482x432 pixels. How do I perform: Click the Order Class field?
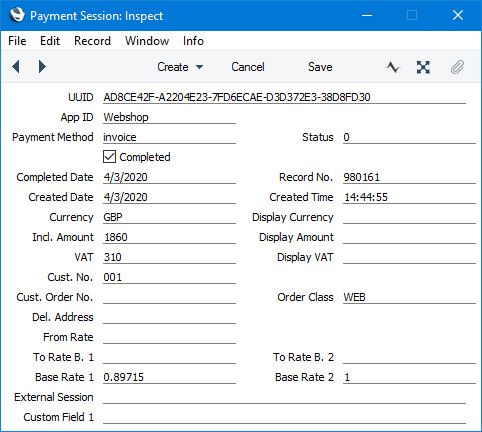(x=409, y=297)
